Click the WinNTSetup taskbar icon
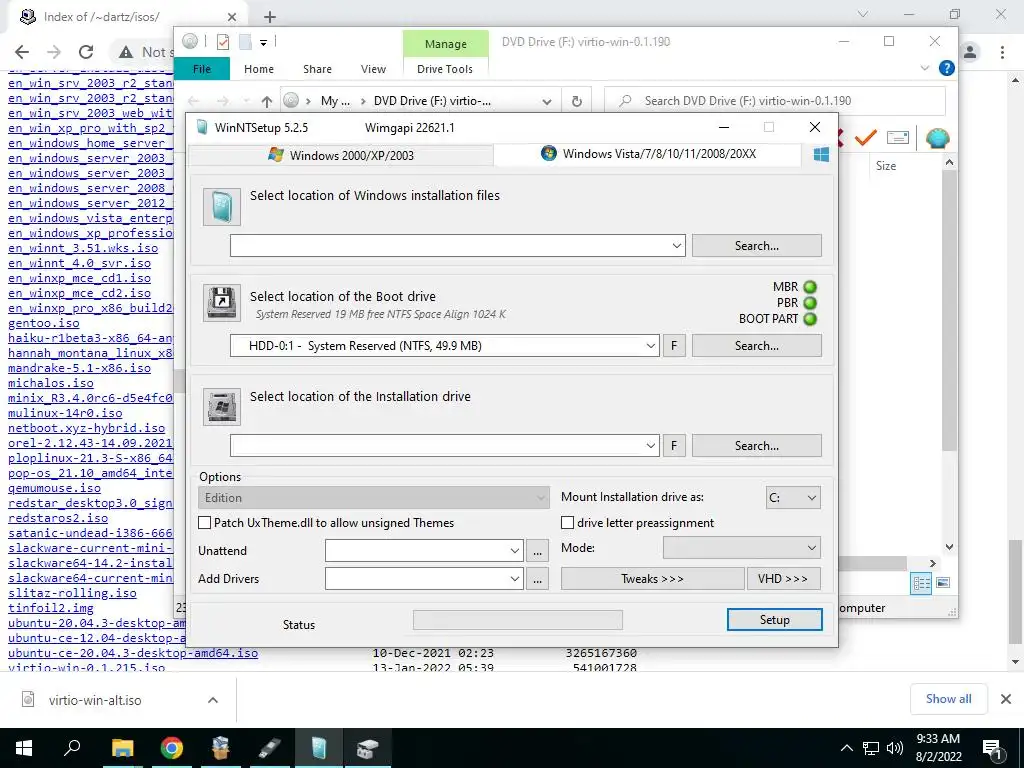The width and height of the screenshot is (1024, 768). 319,748
